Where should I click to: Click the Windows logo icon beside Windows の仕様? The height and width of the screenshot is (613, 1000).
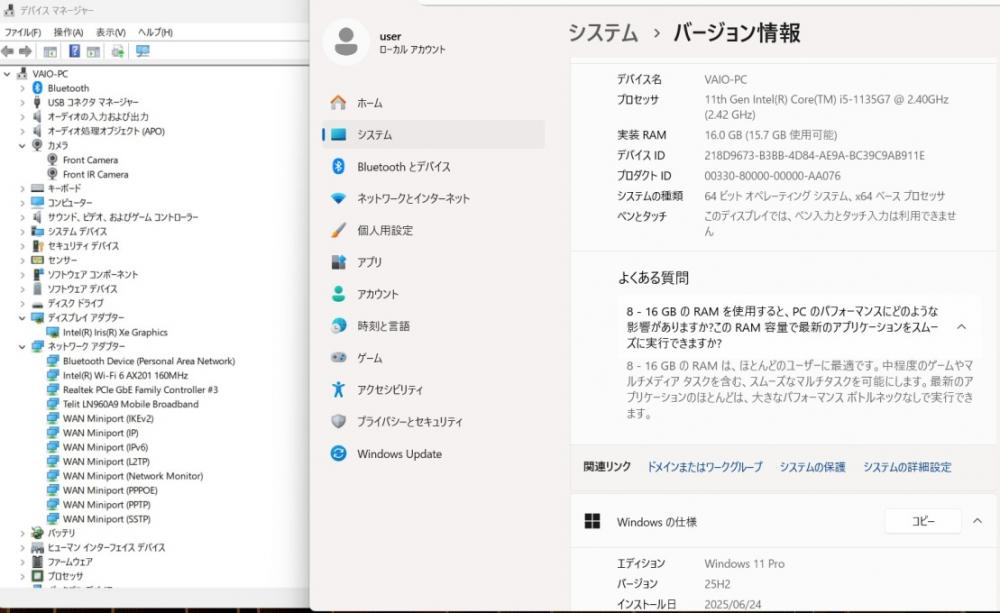click(x=592, y=521)
